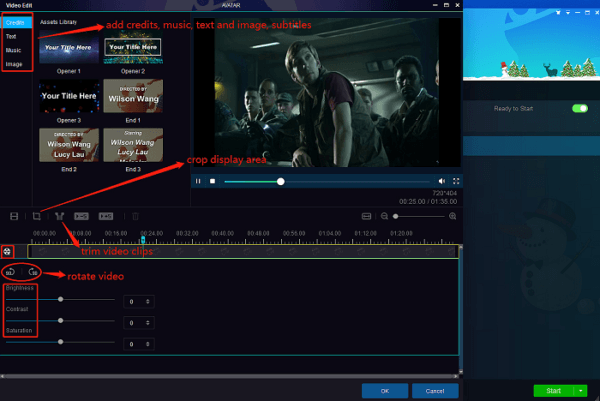Screen dimensions: 600x401
Task: Minimize the Video Edit window
Action: pos(435,5)
